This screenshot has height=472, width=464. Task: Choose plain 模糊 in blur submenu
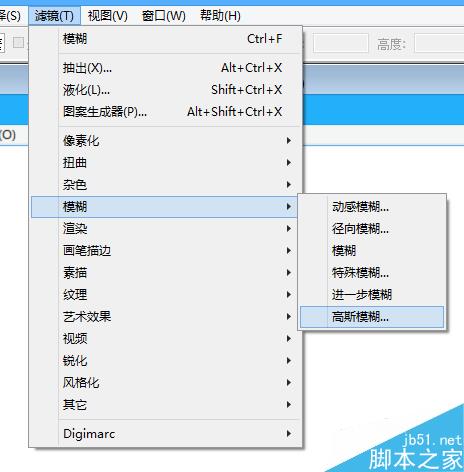[x=372, y=251]
